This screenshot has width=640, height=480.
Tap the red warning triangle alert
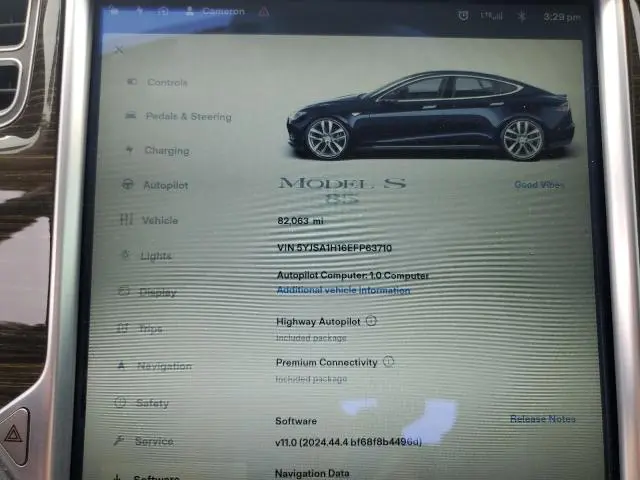[x=264, y=11]
